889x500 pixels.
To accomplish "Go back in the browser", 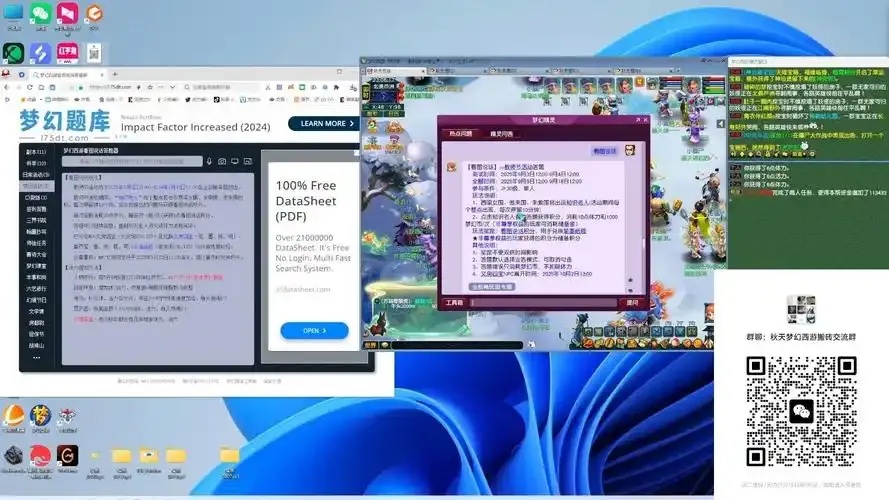I will click(7, 87).
